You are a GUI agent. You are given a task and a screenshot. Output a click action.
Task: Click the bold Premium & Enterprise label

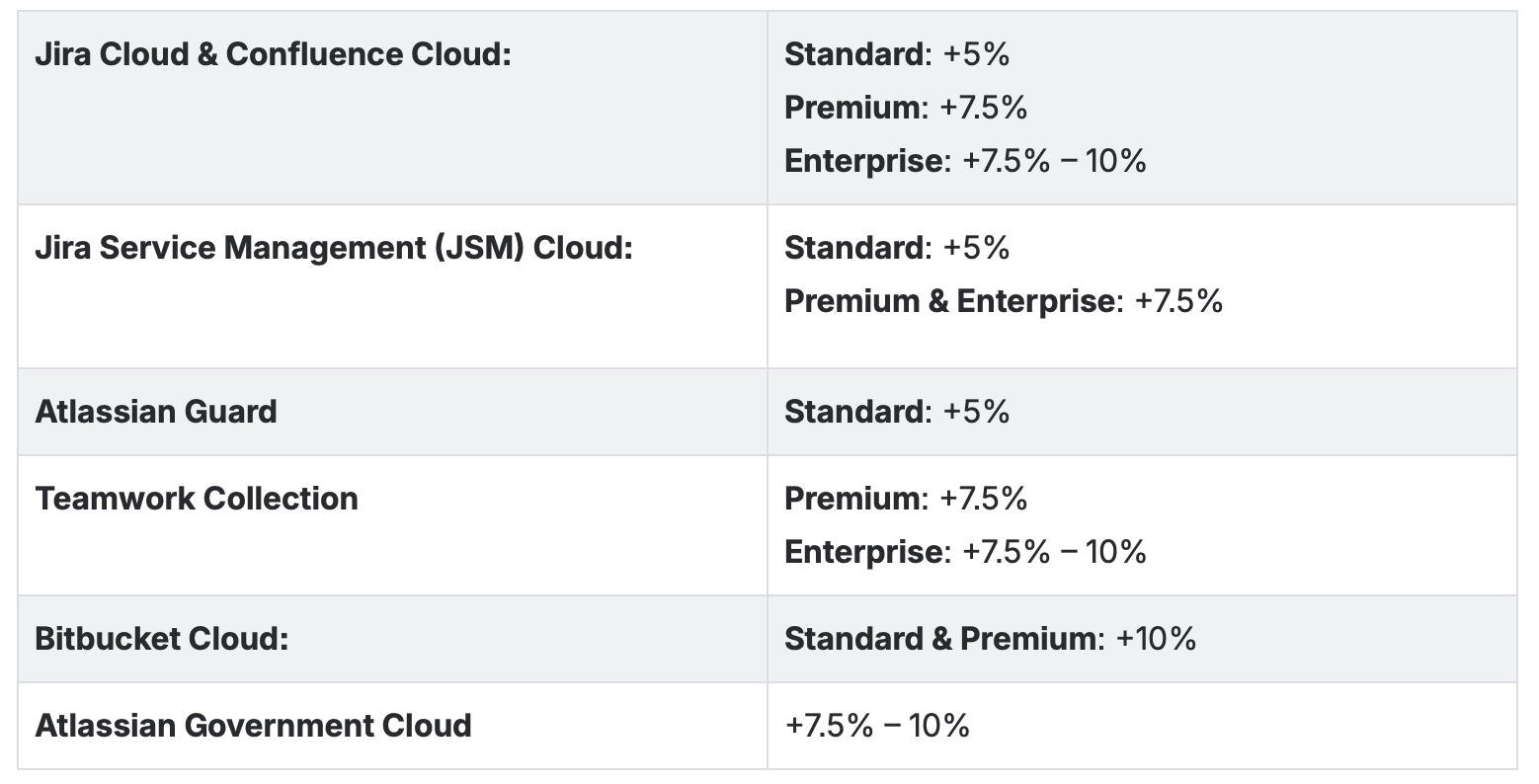pyautogui.click(x=950, y=301)
